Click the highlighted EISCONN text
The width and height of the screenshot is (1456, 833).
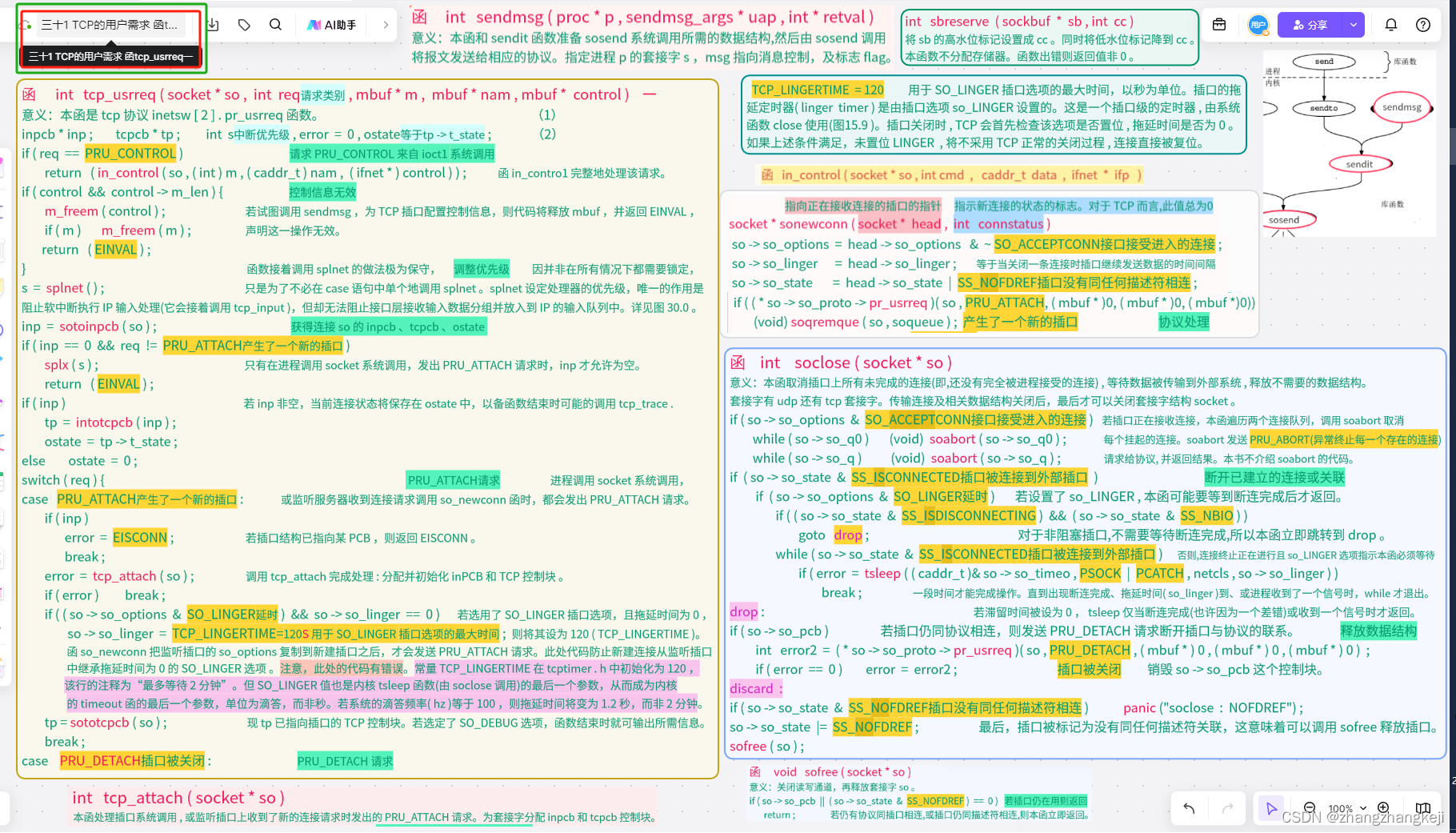[140, 538]
